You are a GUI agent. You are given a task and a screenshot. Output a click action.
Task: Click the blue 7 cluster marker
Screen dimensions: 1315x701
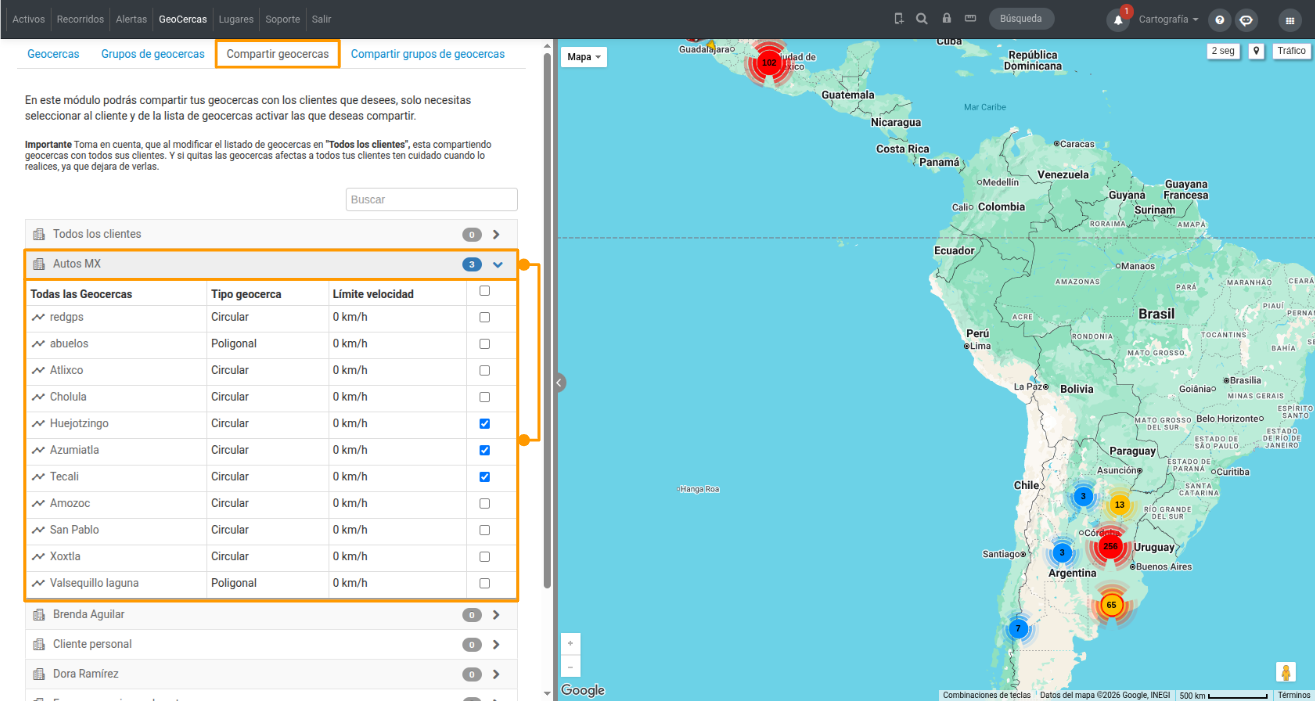1018,629
